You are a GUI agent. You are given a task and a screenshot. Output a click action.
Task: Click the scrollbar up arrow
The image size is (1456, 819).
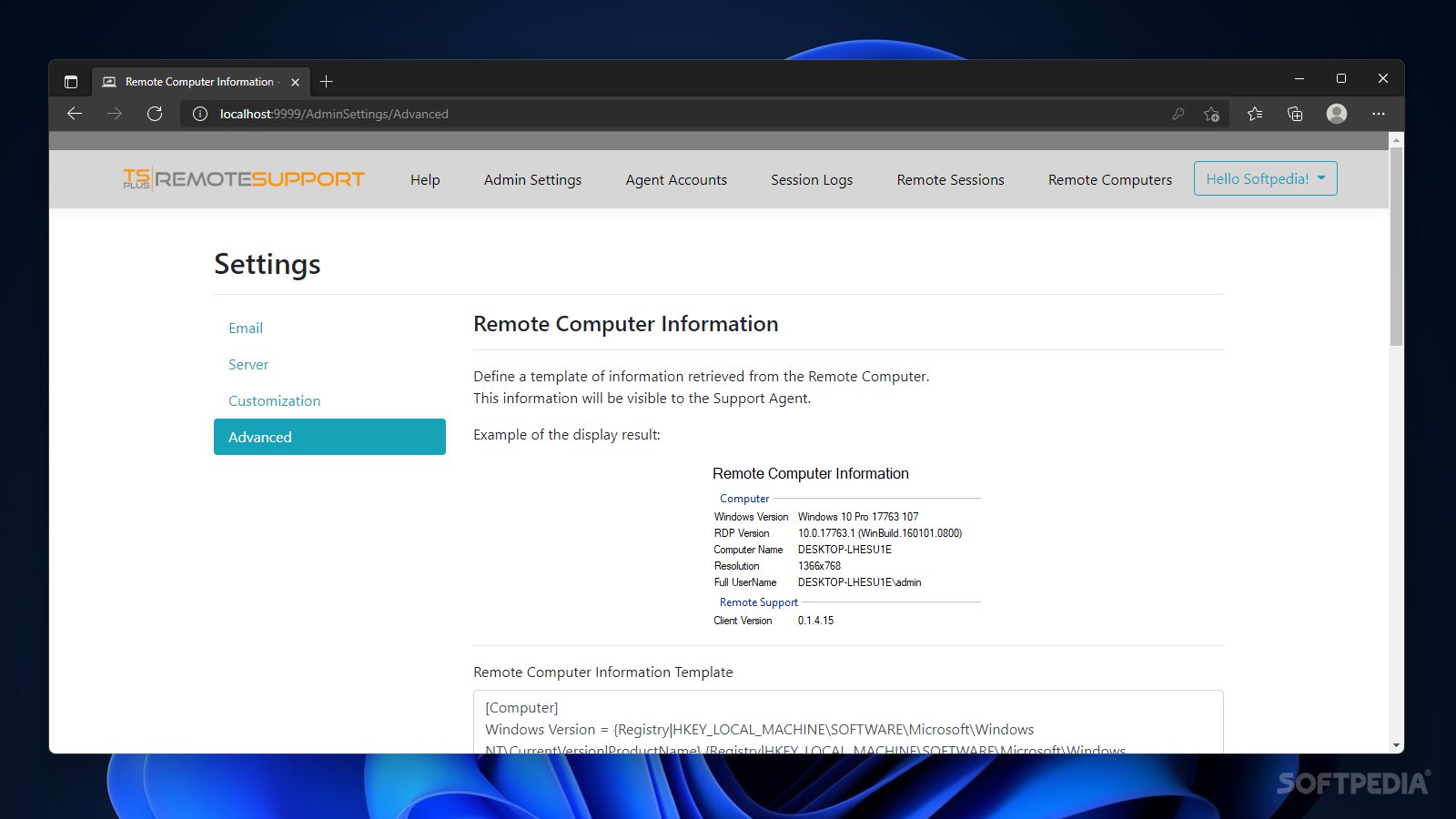pos(1396,140)
